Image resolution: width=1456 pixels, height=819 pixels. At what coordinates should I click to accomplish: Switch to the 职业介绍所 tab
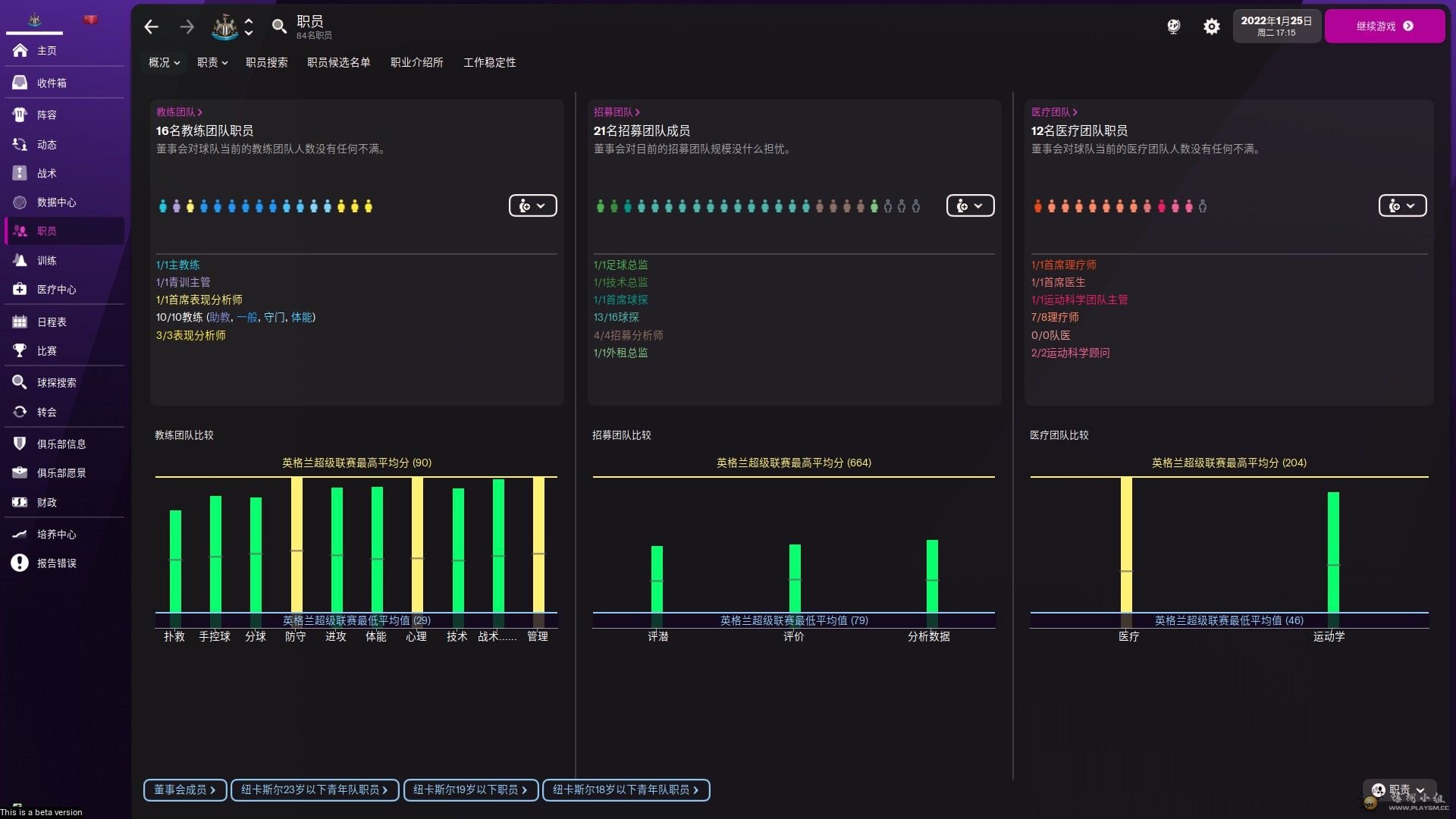[417, 62]
